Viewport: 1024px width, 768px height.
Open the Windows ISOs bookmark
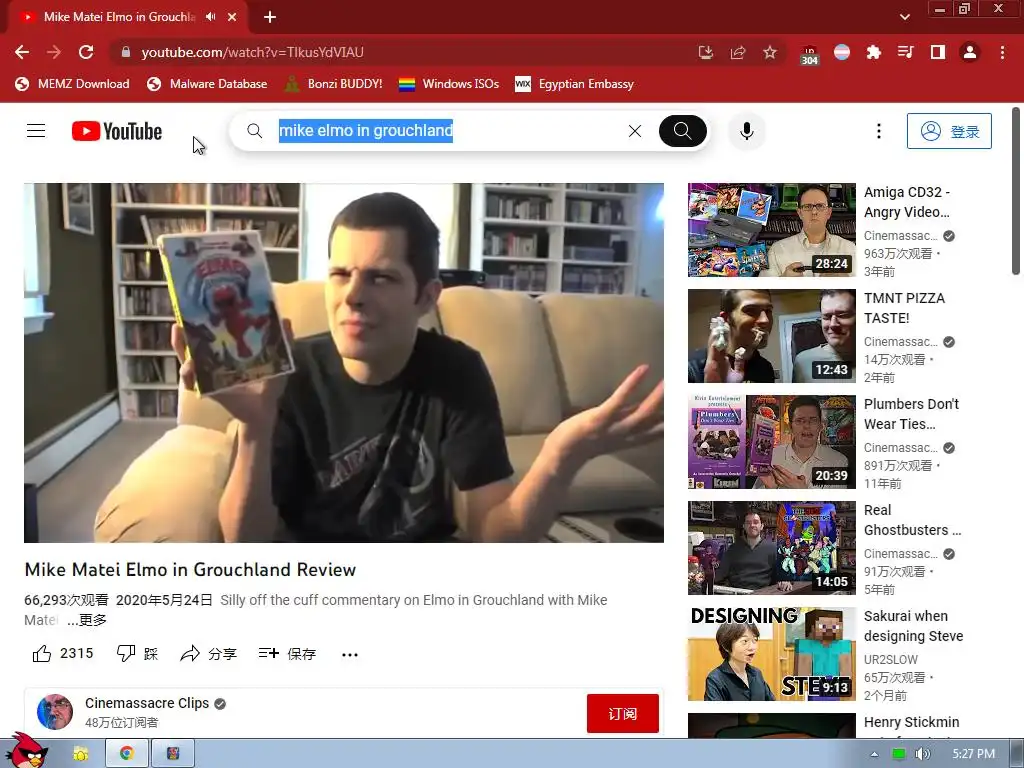[449, 84]
